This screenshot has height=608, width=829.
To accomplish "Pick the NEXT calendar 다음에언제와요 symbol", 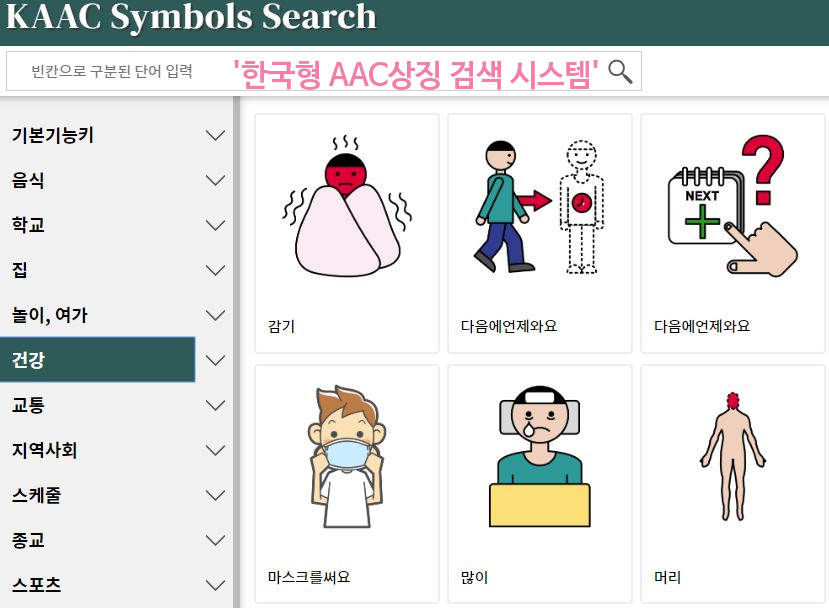I will [x=733, y=206].
